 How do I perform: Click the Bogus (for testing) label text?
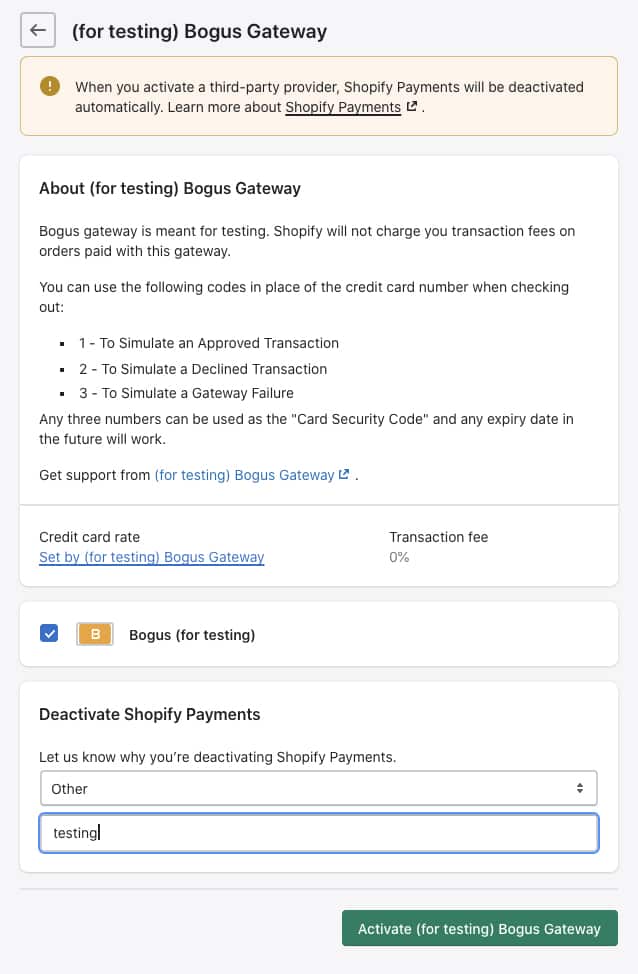pyautogui.click(x=192, y=635)
